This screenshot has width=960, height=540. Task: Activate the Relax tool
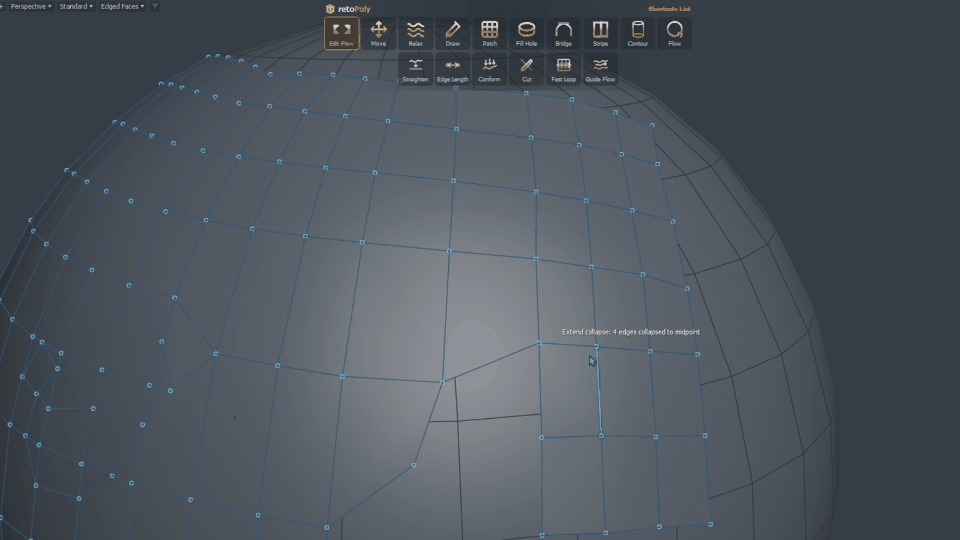(415, 34)
